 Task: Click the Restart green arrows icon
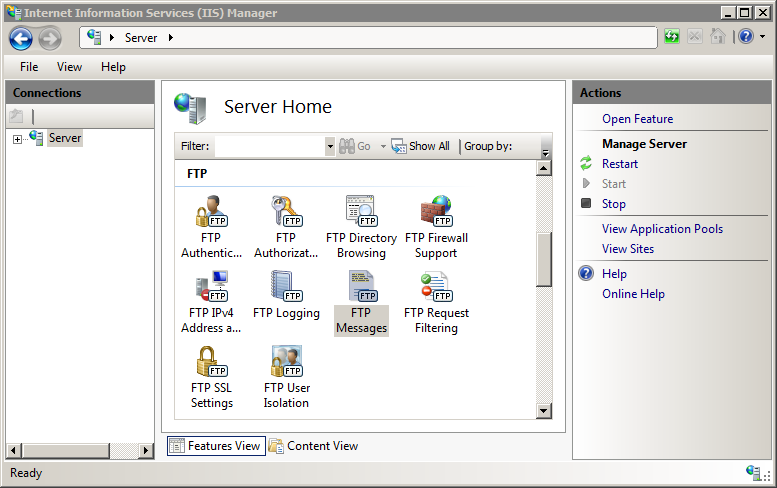click(586, 163)
